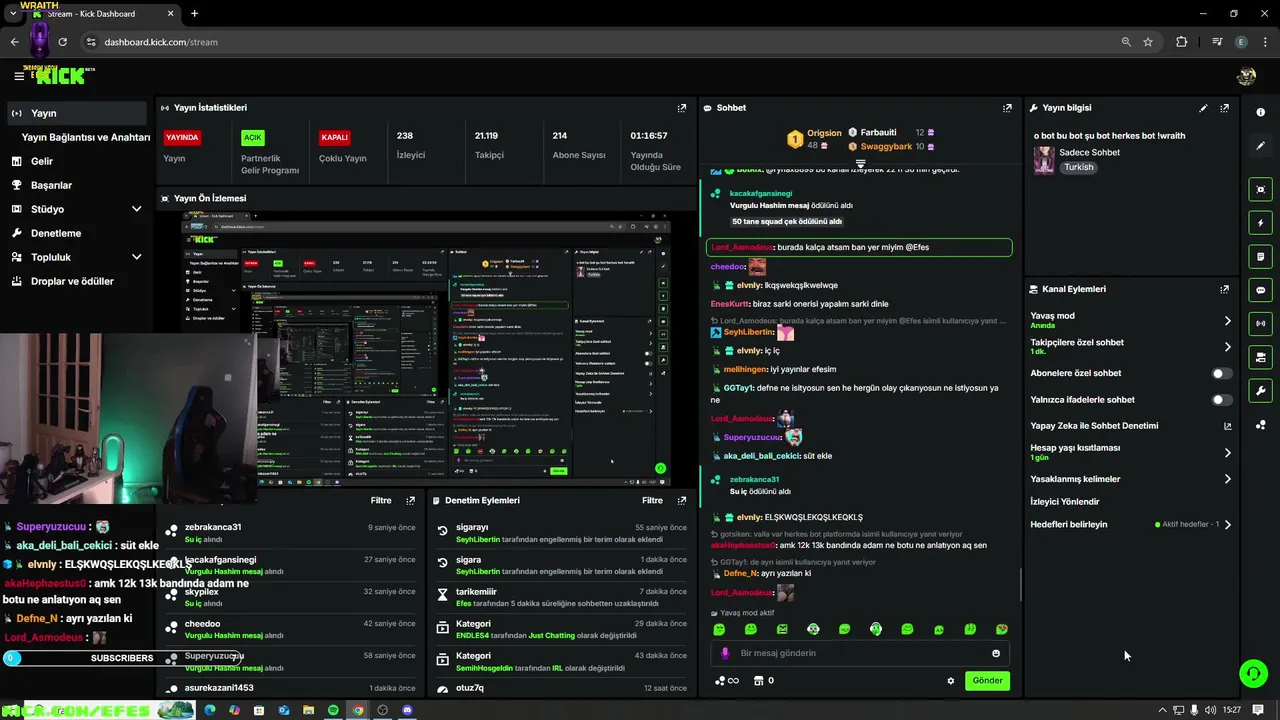
Task: Open chat settings gear next to Gönder
Action: pos(950,681)
